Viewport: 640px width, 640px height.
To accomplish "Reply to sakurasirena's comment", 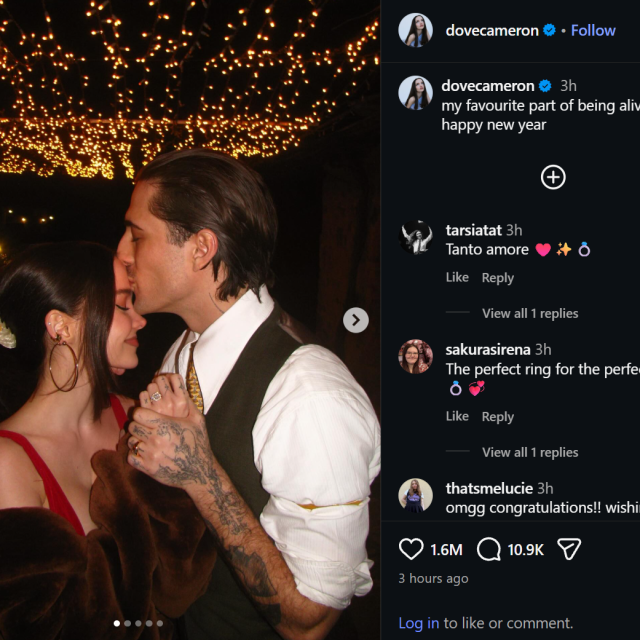I will coord(497,417).
